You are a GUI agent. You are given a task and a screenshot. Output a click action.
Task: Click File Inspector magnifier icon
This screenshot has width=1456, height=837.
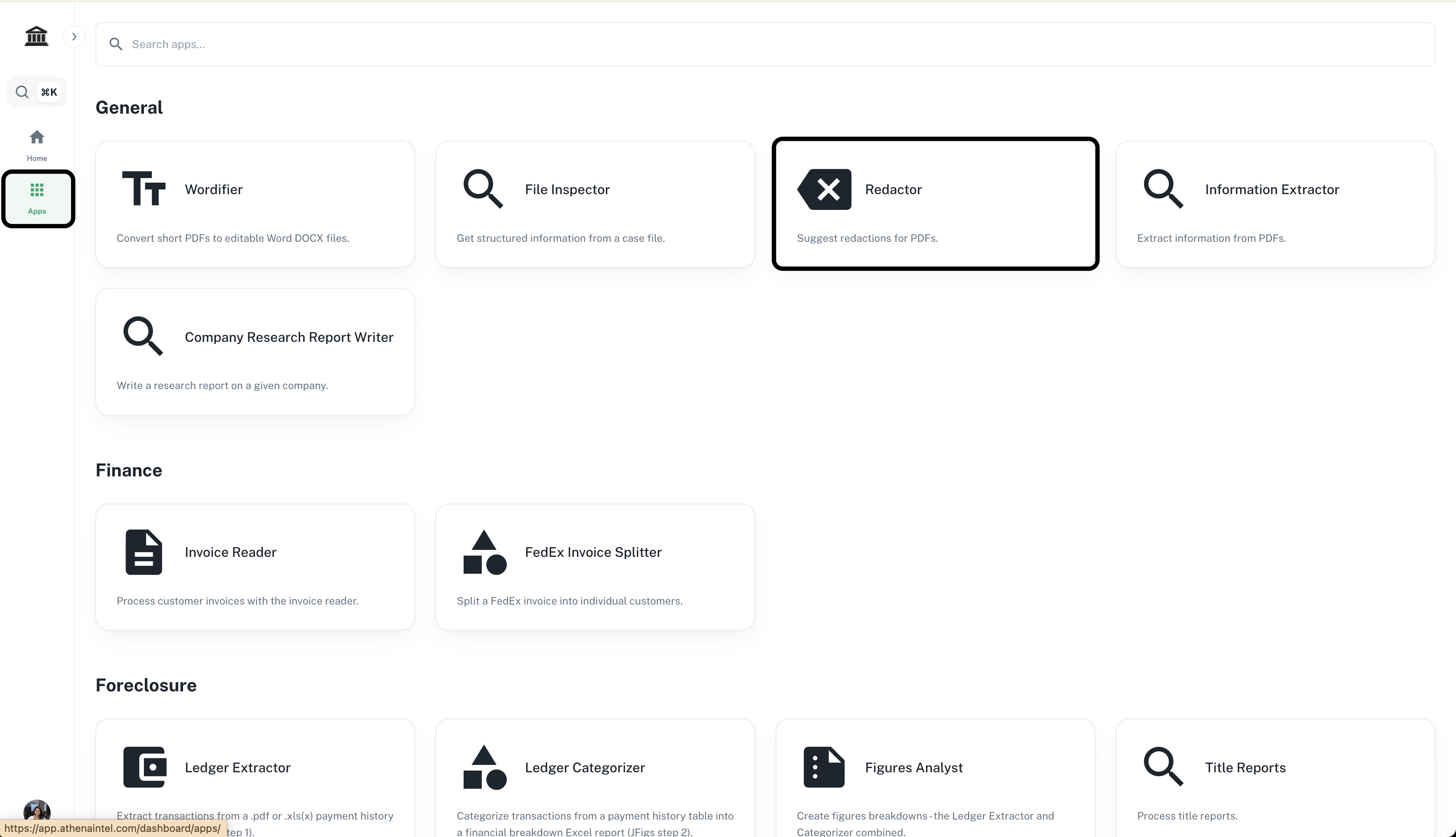pyautogui.click(x=483, y=189)
